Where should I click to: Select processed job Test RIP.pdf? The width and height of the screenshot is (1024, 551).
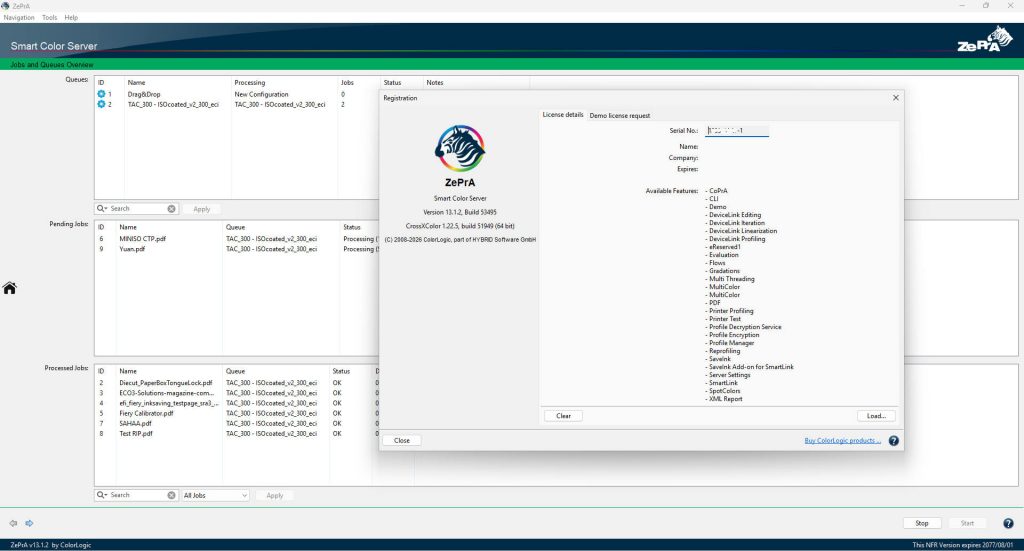point(136,433)
